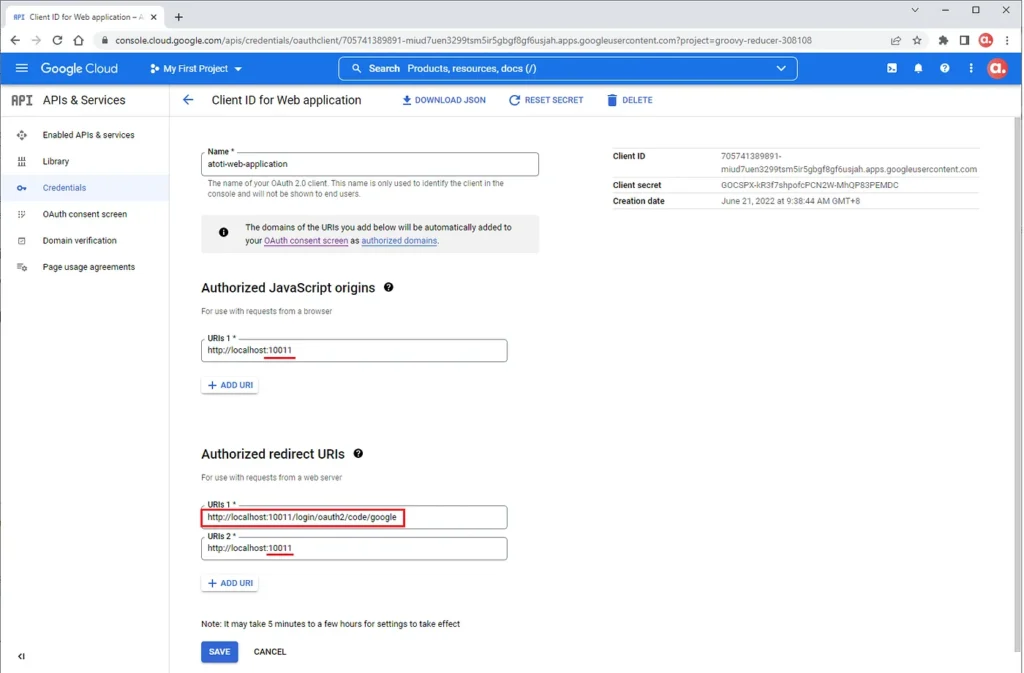Click the Credentials key icon

pos(22,188)
